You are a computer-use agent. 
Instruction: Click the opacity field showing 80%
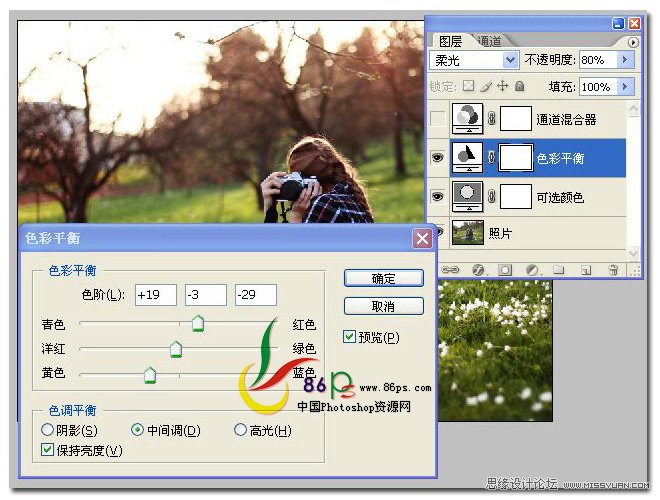[598, 60]
